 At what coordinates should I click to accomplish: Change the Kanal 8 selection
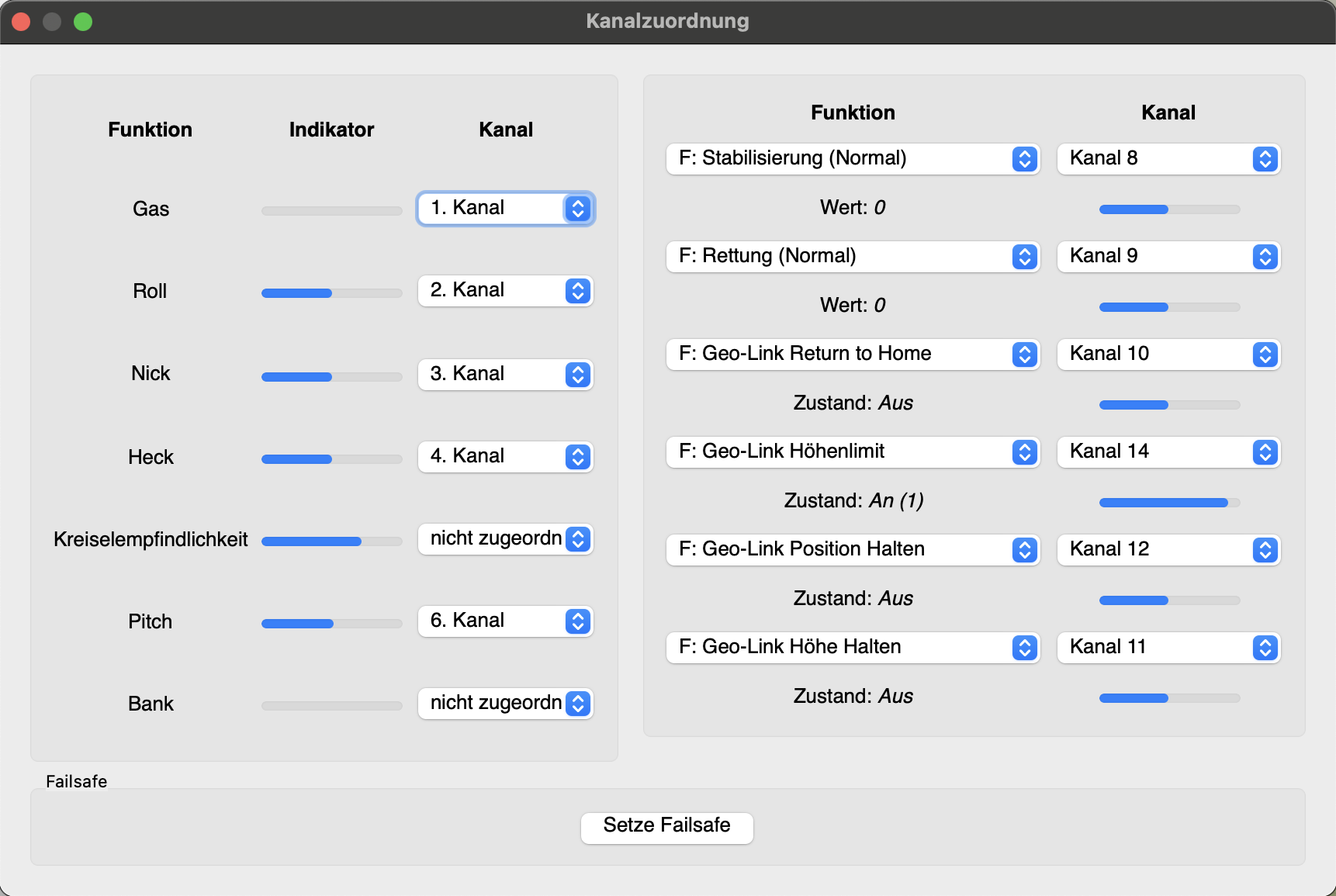pyautogui.click(x=1168, y=158)
